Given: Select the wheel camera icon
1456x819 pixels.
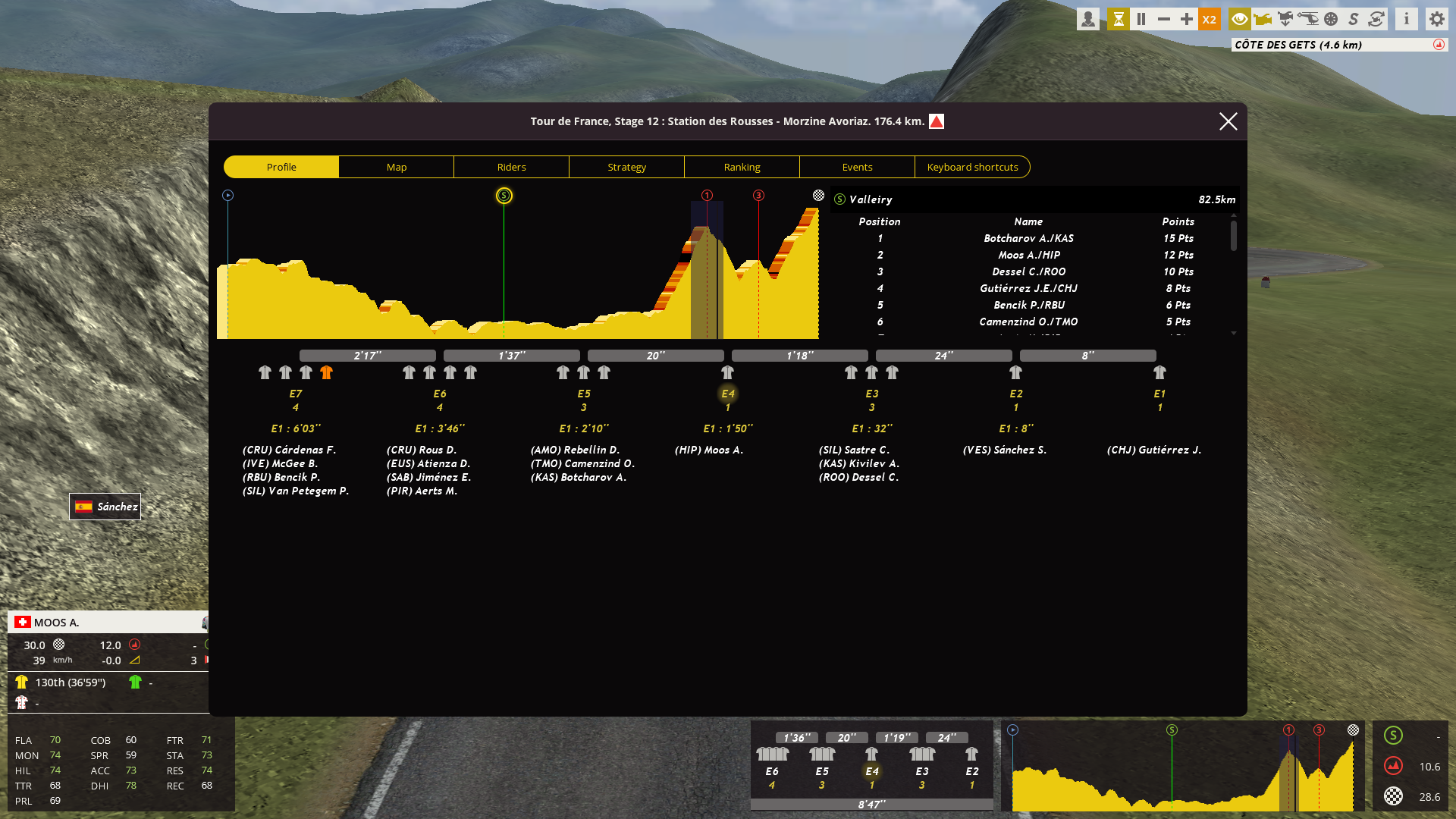Looking at the screenshot, I should [x=1331, y=19].
